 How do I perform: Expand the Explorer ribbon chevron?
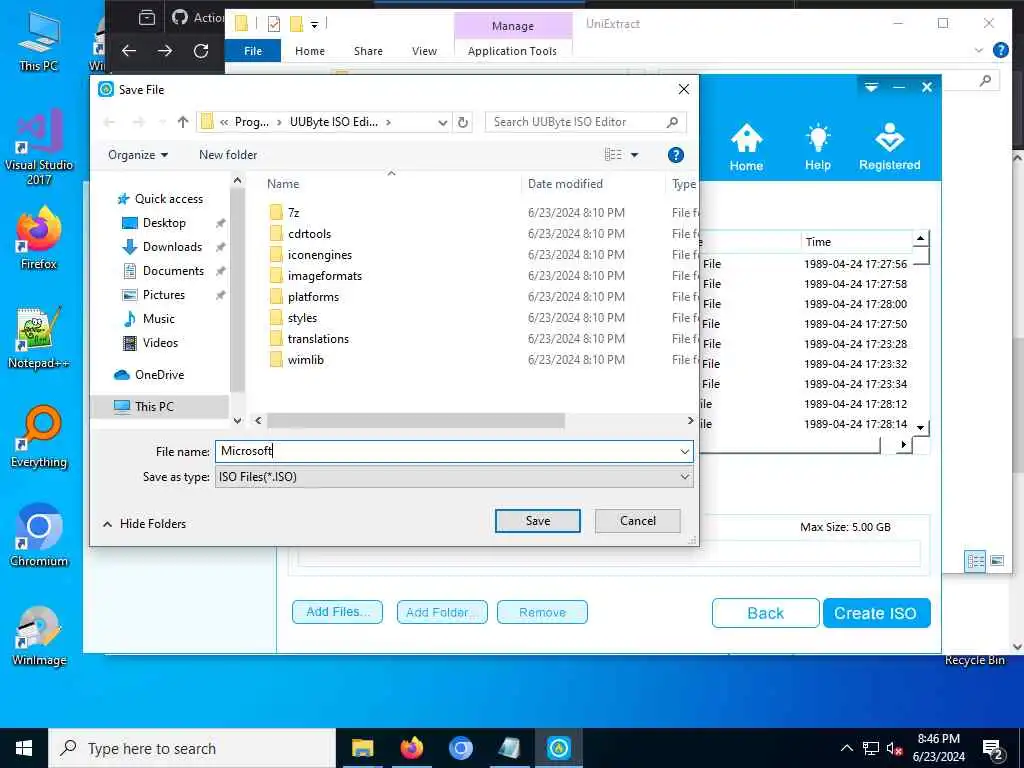tap(978, 50)
